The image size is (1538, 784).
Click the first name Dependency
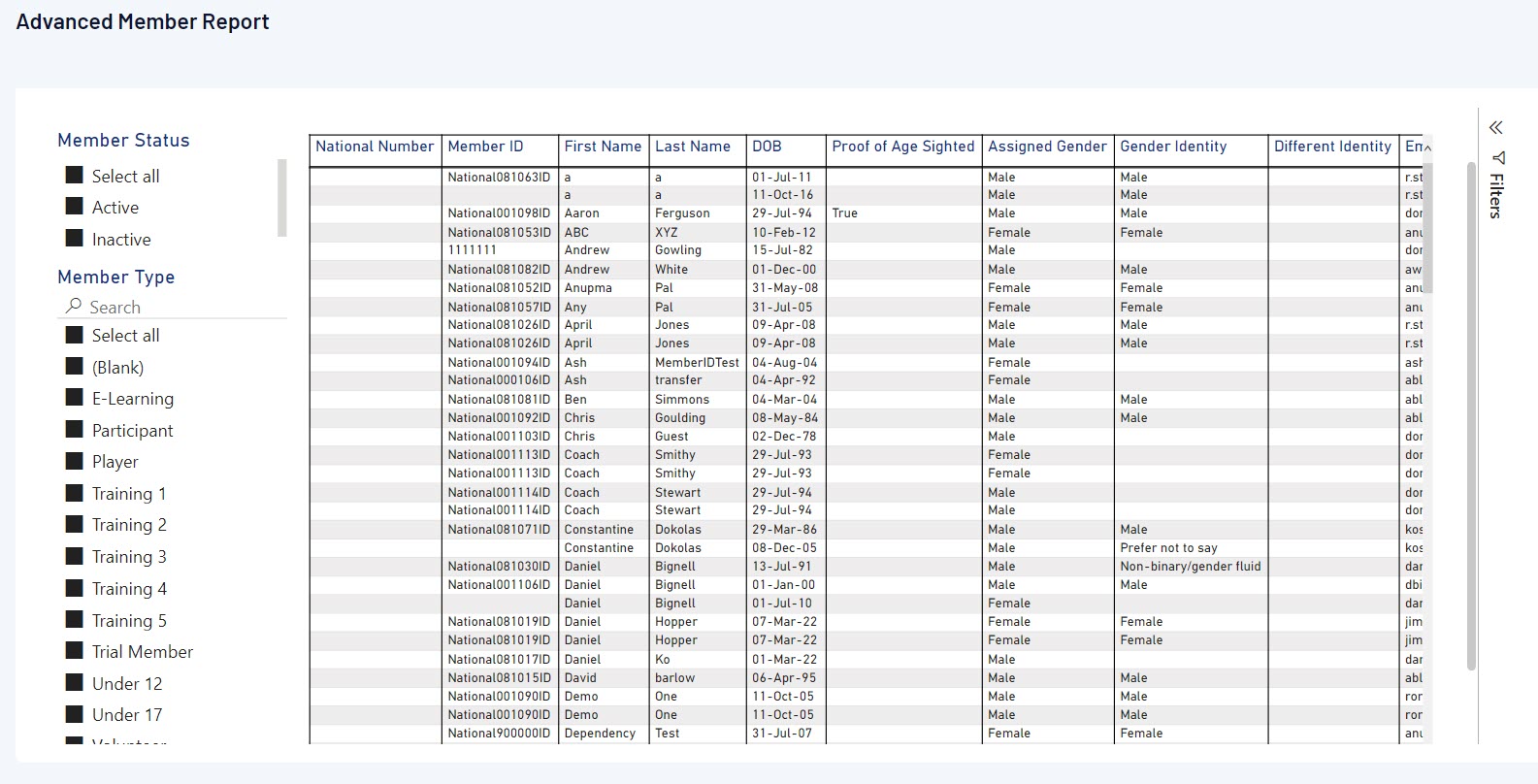pos(600,734)
